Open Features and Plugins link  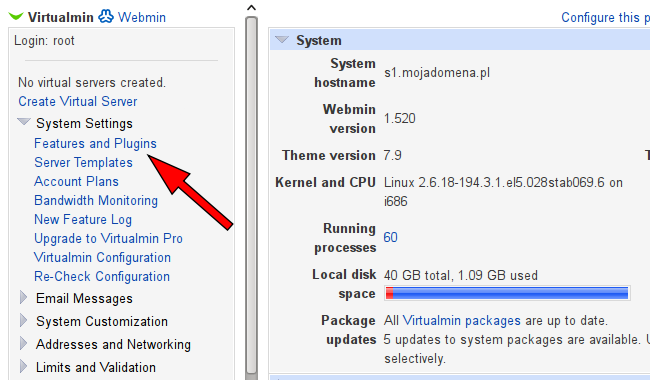click(x=95, y=143)
